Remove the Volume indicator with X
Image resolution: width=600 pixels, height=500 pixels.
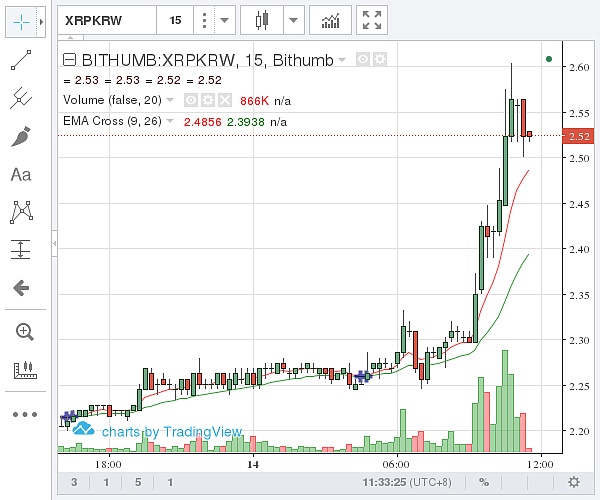225,100
